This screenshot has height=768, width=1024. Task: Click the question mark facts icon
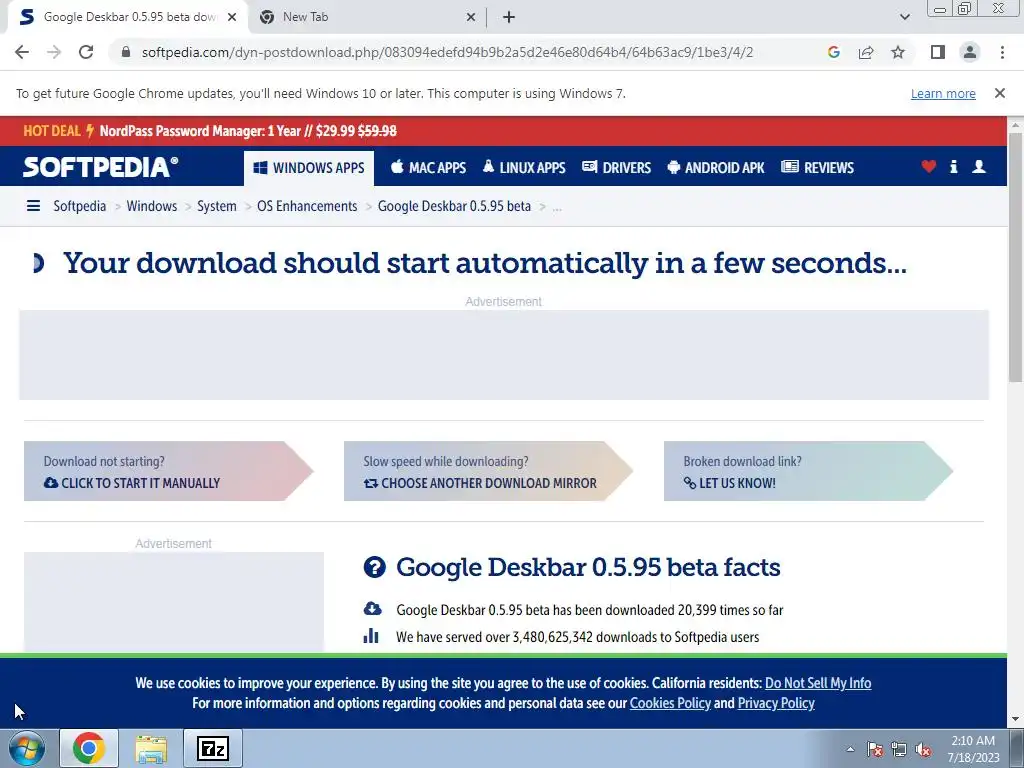click(x=375, y=567)
